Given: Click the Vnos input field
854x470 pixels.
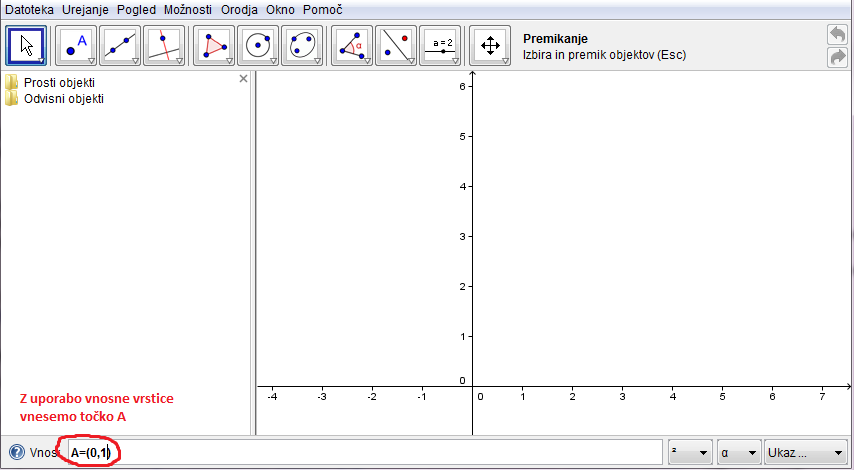Looking at the screenshot, I should pyautogui.click(x=380, y=453).
